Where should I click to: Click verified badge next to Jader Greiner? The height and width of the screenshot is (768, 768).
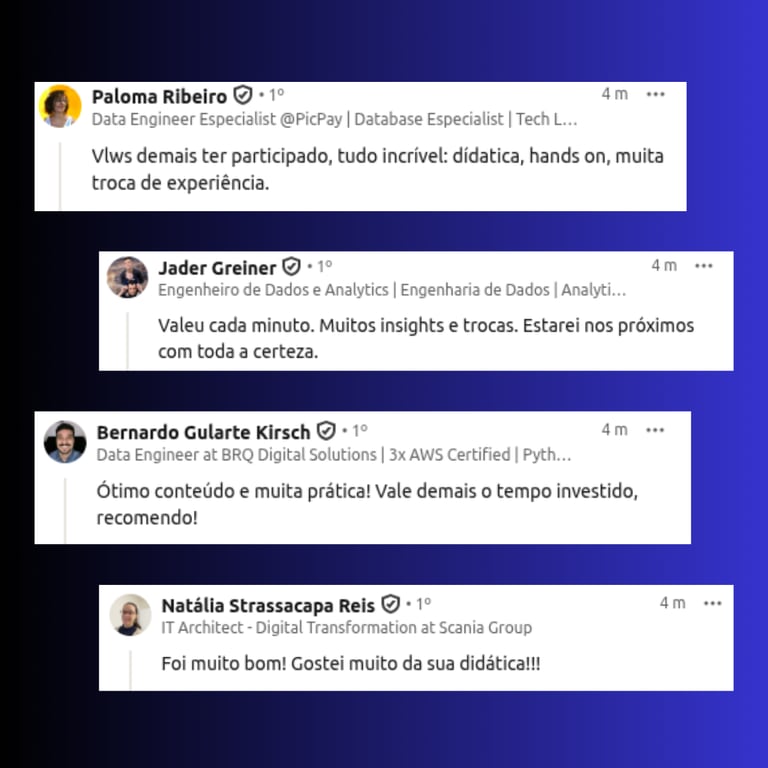[x=291, y=267]
